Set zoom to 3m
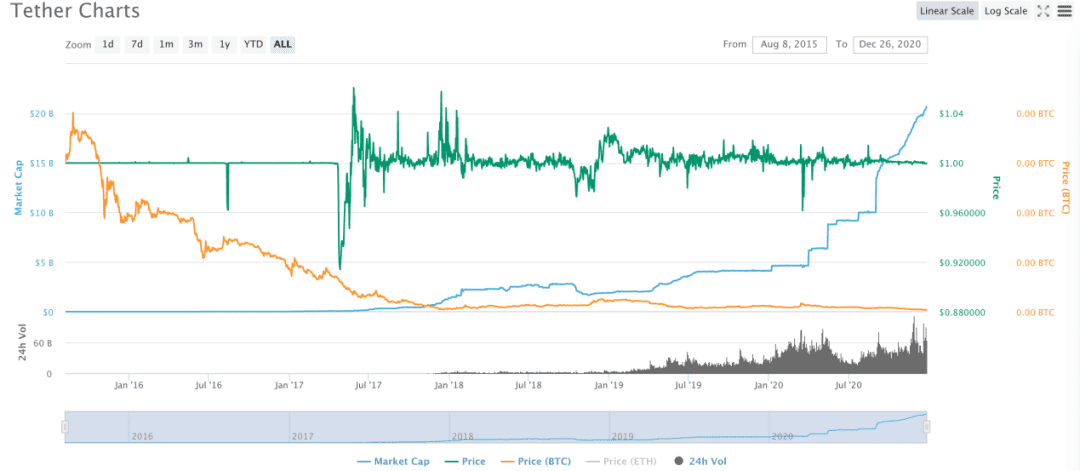The width and height of the screenshot is (1080, 471). click(196, 44)
